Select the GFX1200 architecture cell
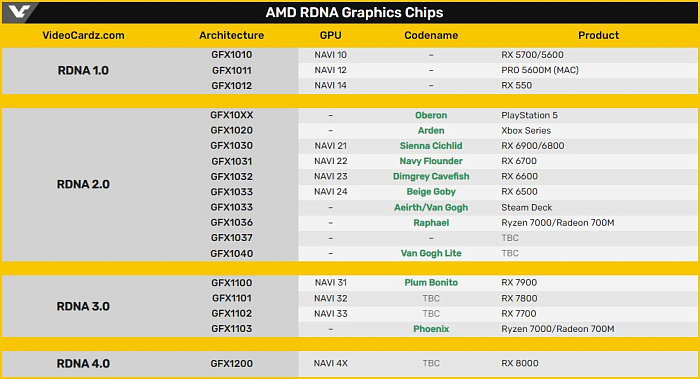Viewport: 700px width, 379px height. pos(231,364)
